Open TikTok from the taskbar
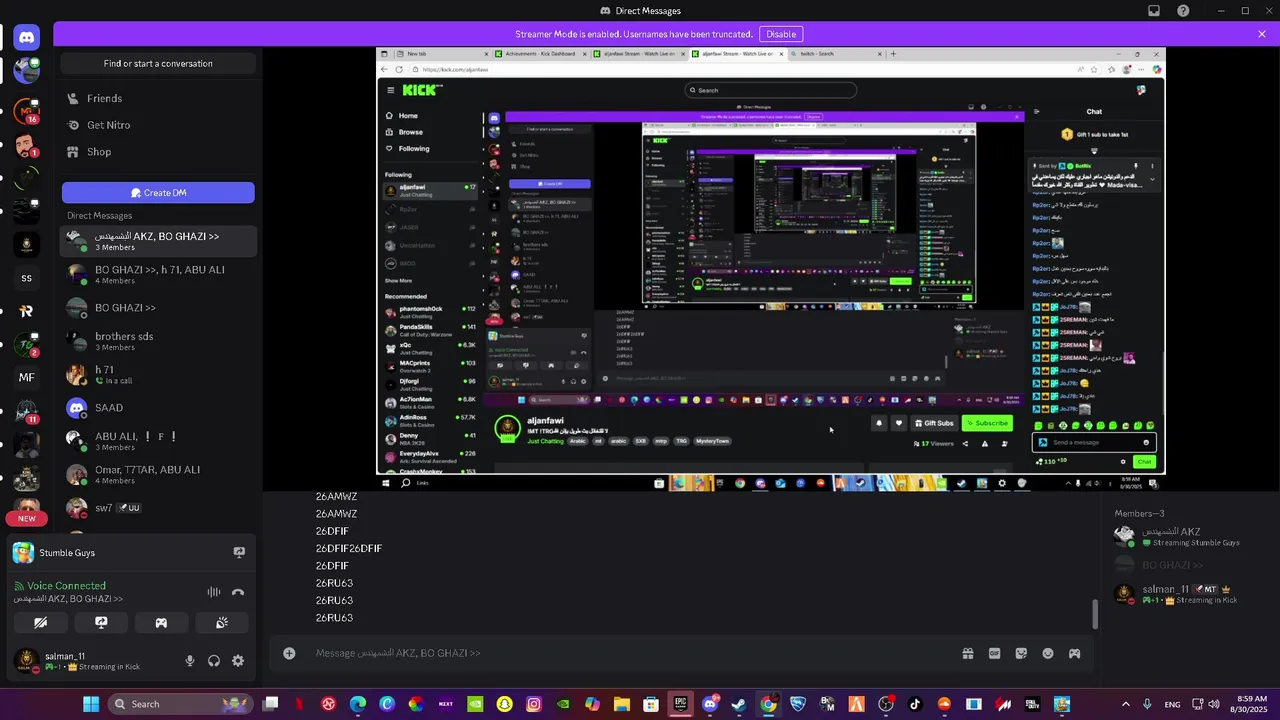The height and width of the screenshot is (720, 1280). coord(915,704)
